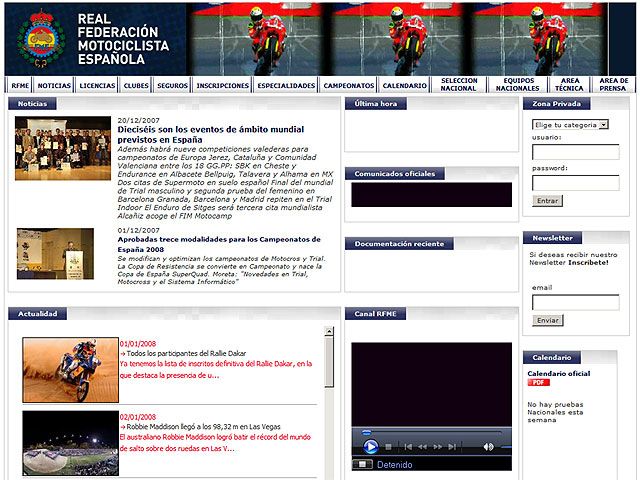The width and height of the screenshot is (640, 480).
Task: Click the usuario input field
Action: [576, 152]
